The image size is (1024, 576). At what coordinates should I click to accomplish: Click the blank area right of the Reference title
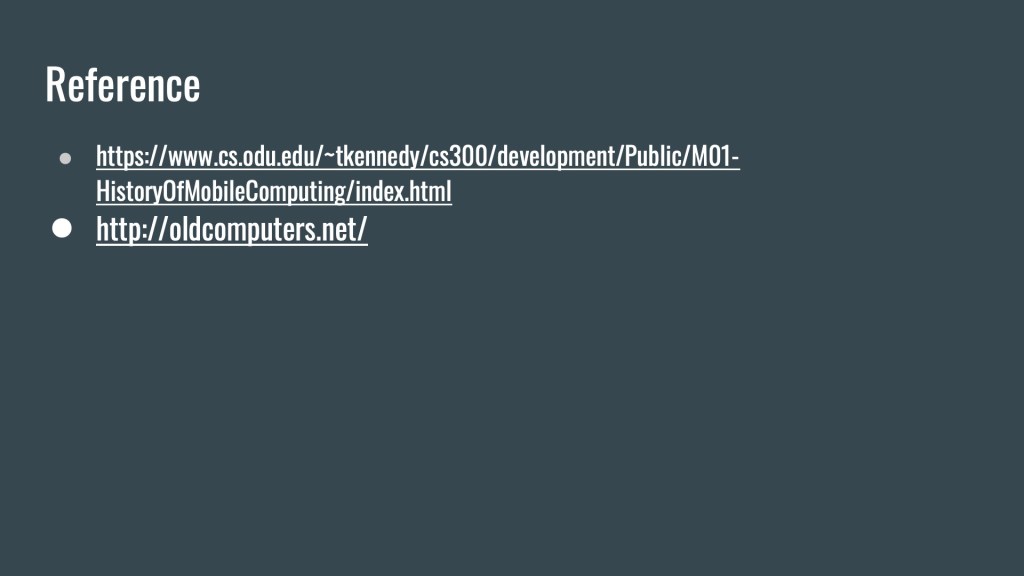(588, 85)
